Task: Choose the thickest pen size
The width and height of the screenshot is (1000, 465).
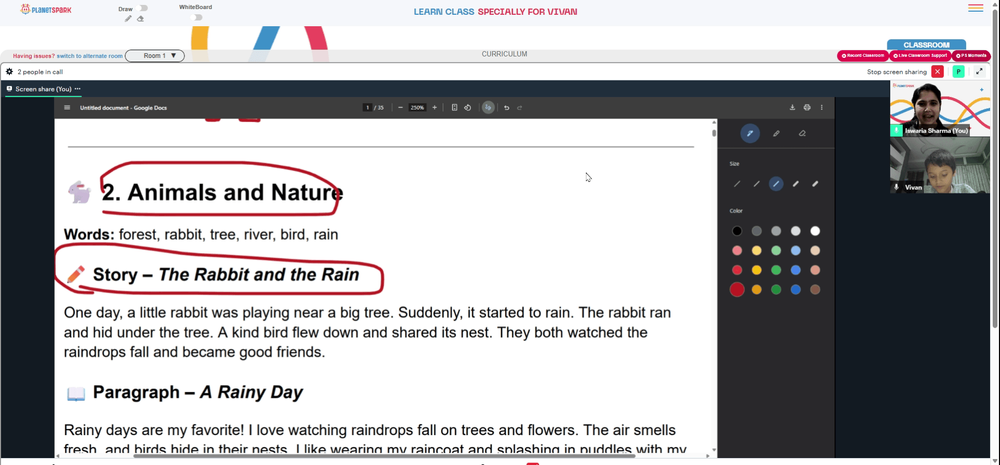Action: coord(815,184)
